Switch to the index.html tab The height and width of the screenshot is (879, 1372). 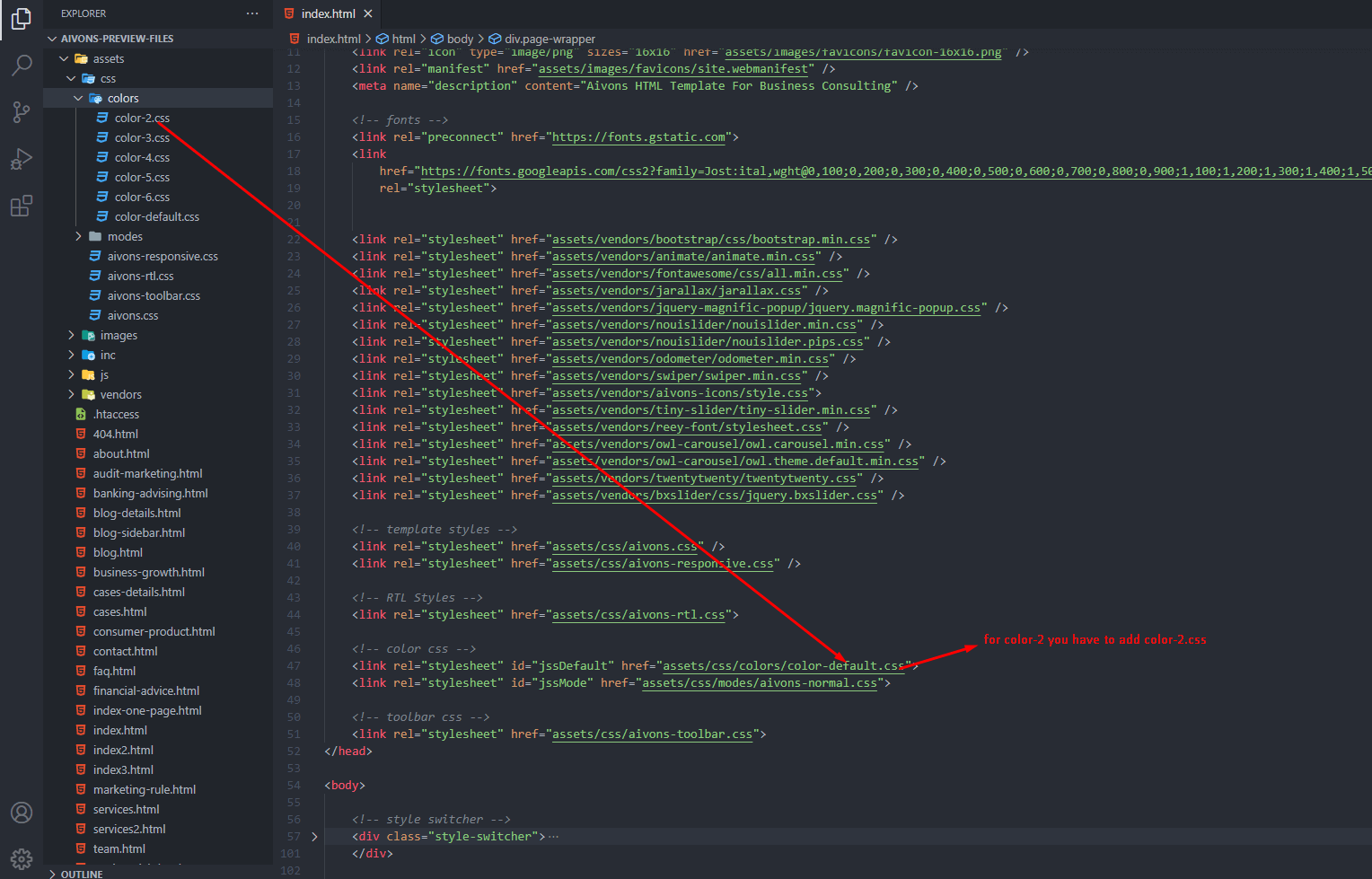[x=328, y=13]
